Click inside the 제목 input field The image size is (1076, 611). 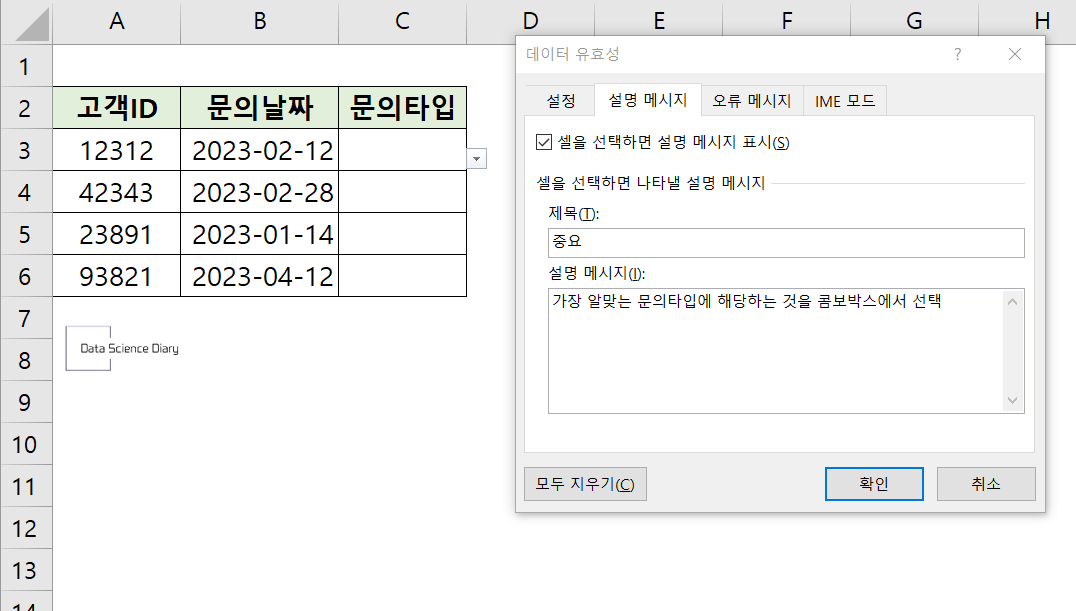786,242
